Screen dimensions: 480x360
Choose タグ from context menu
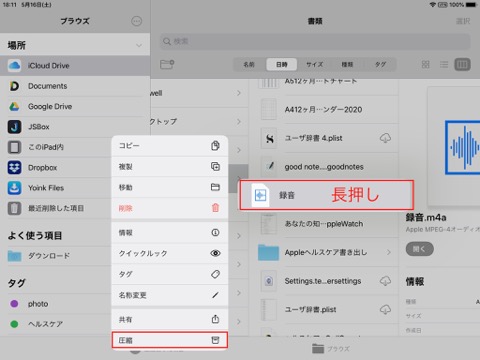170,274
